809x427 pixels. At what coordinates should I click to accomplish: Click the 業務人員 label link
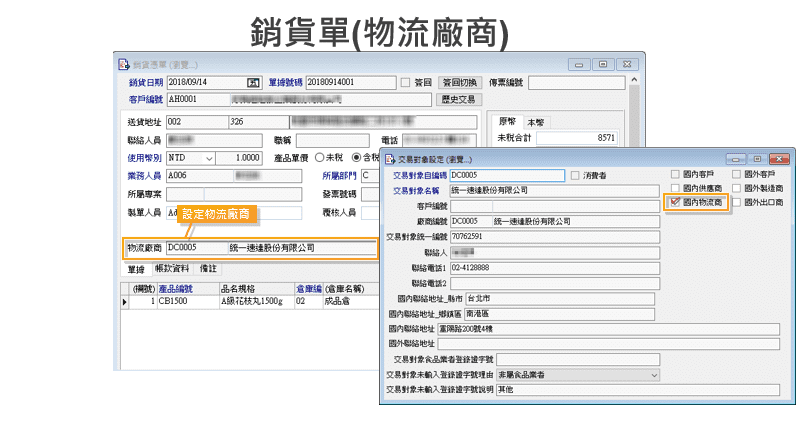coord(144,176)
